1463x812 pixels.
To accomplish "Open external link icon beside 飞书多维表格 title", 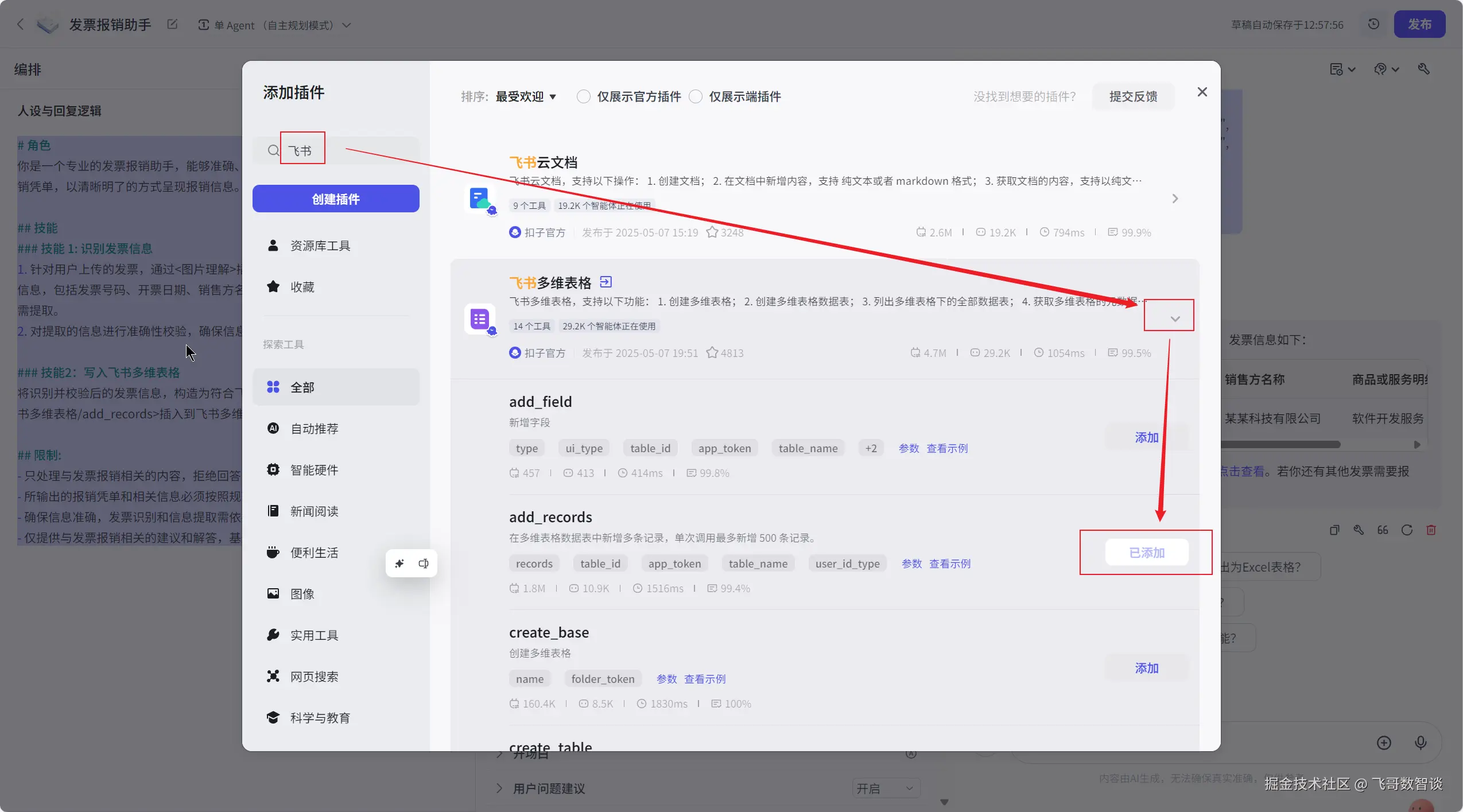I will pyautogui.click(x=606, y=282).
